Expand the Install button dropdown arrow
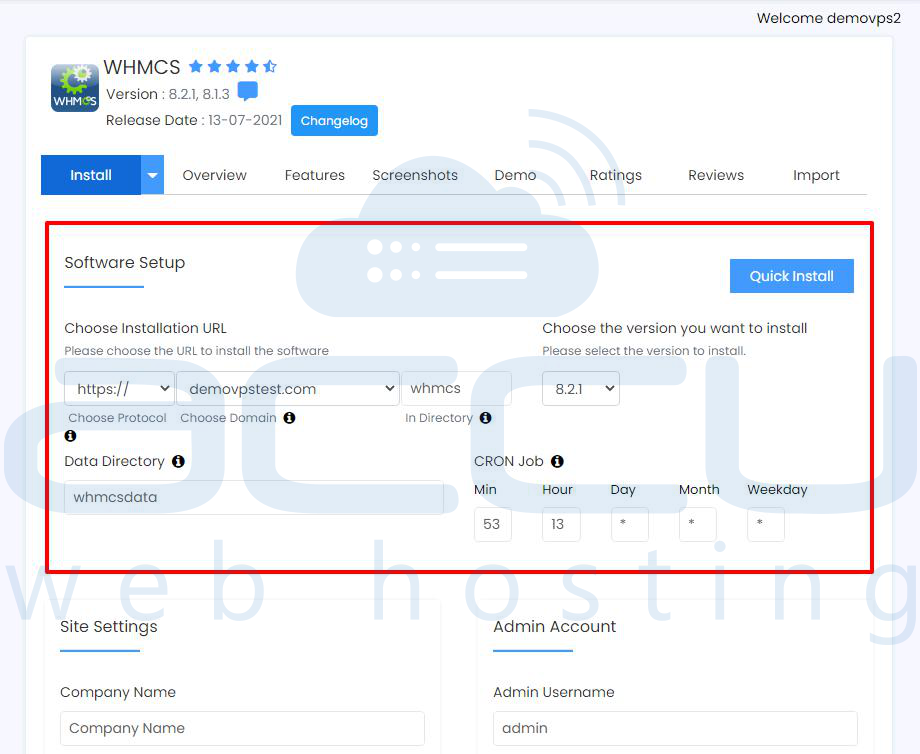Screen dimensions: 920x754 click(152, 175)
